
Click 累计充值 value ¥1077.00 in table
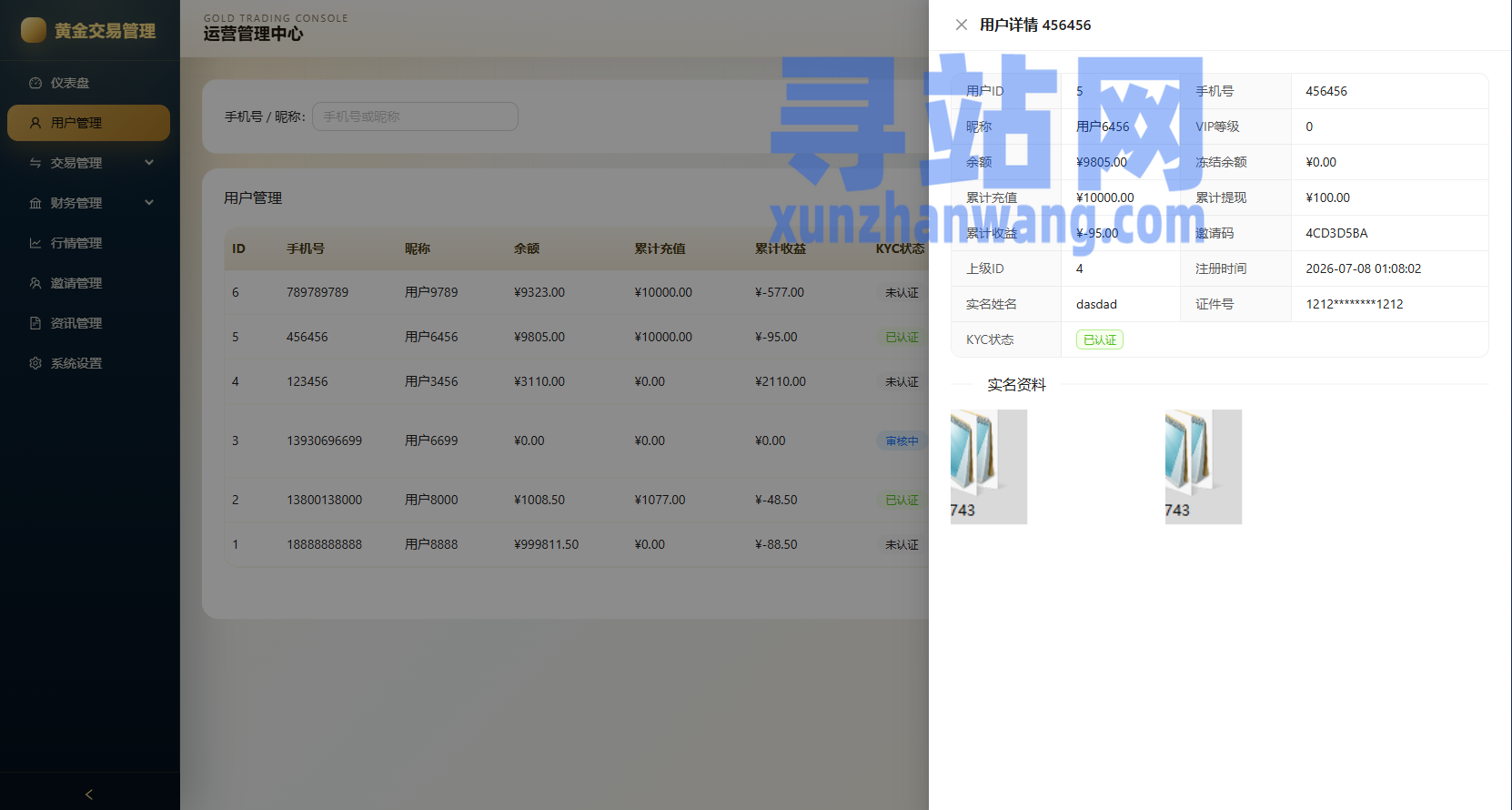tap(660, 500)
